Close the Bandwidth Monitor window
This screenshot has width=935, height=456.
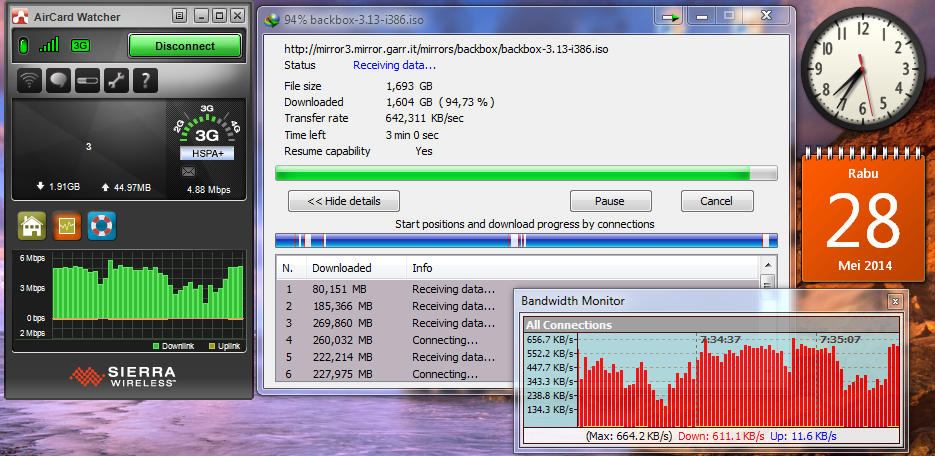(894, 301)
